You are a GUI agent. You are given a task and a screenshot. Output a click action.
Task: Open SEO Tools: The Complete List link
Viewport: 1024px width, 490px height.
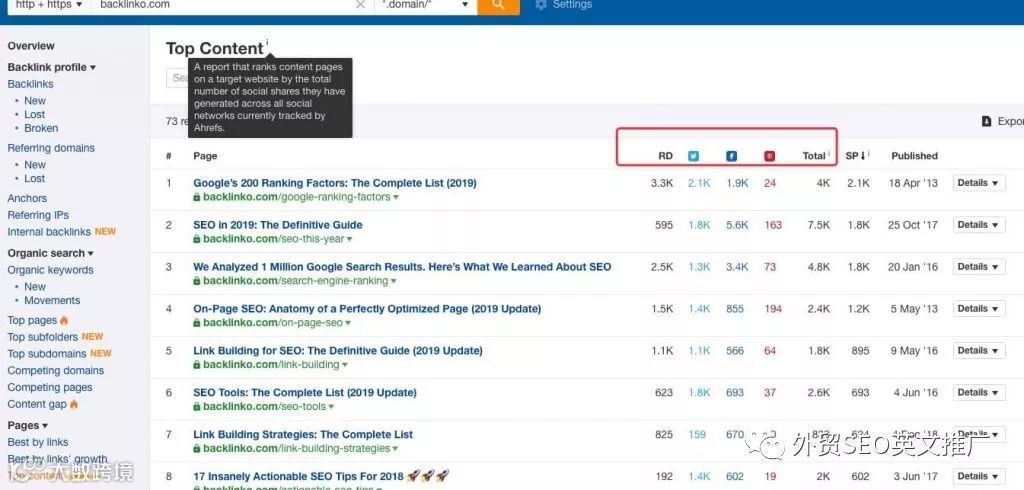click(x=305, y=392)
